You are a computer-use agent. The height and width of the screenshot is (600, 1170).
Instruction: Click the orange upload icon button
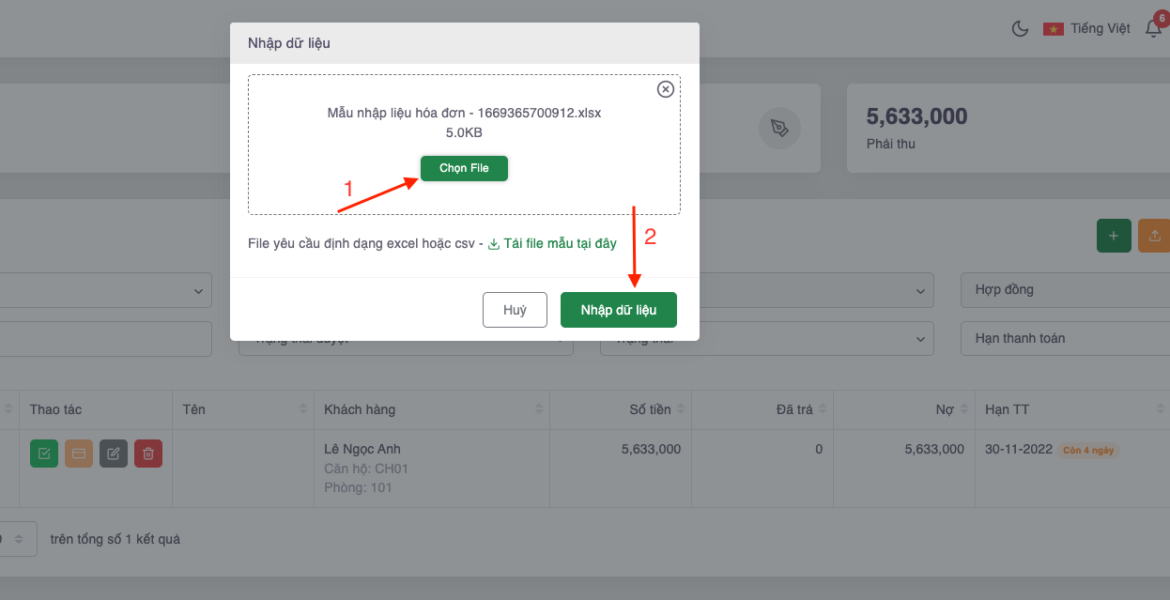point(1154,235)
